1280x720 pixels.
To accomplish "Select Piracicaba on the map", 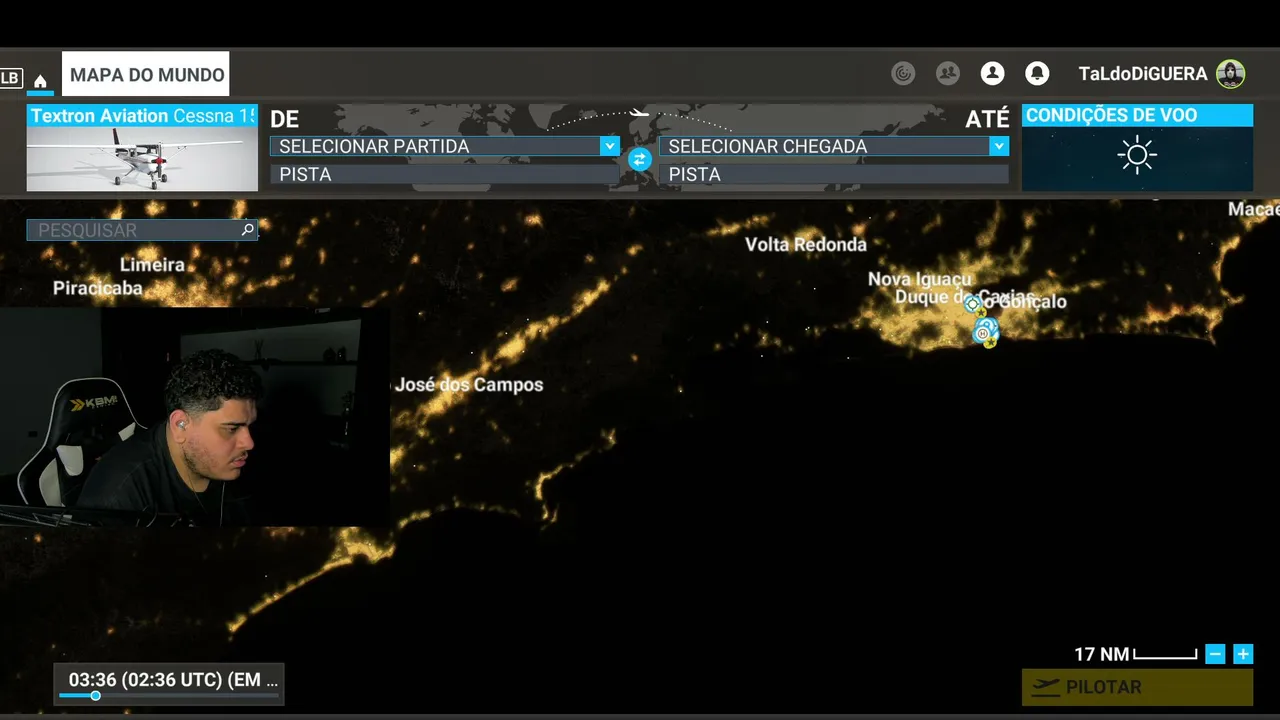I will point(98,288).
